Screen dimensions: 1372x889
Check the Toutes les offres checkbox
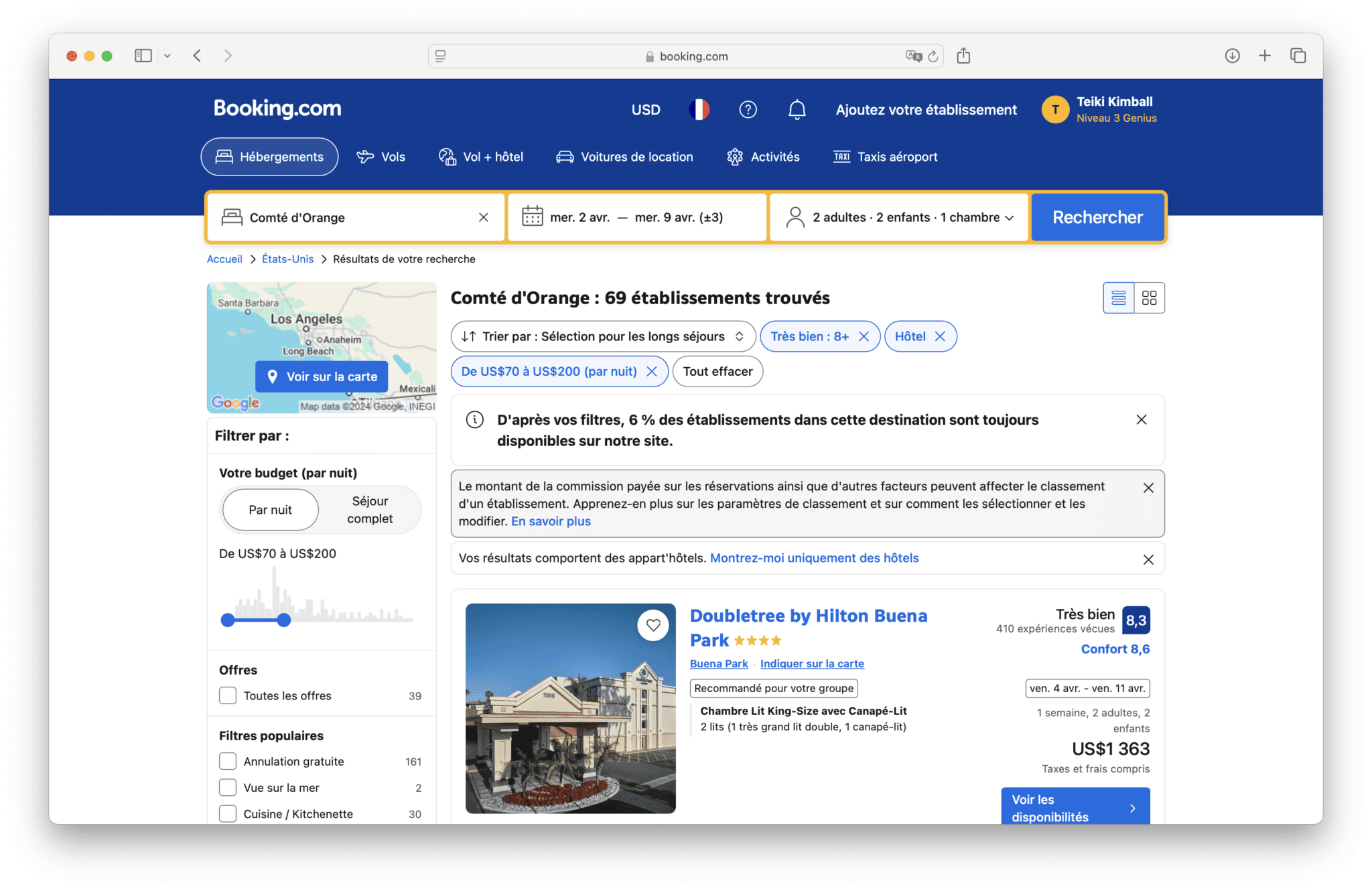pos(228,695)
